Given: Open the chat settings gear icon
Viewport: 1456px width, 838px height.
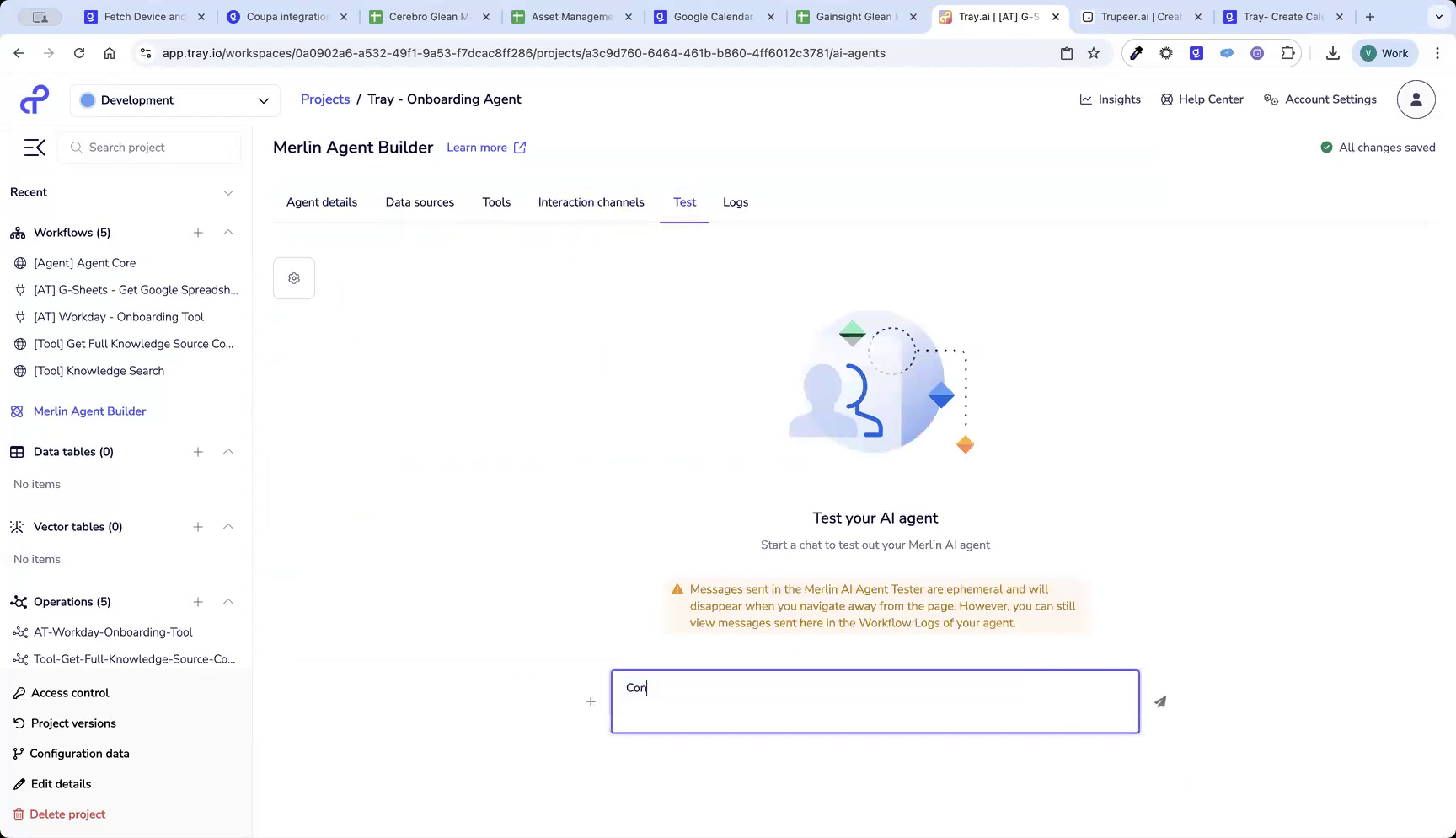Looking at the screenshot, I should point(293,277).
